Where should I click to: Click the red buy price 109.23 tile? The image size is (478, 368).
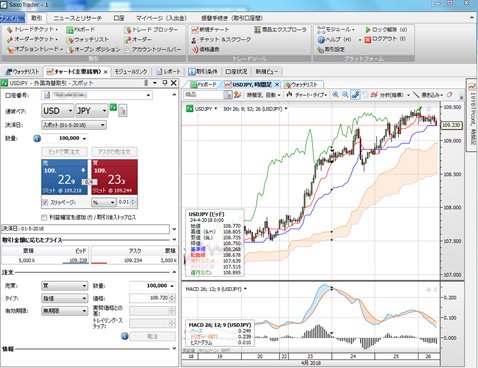tap(114, 177)
